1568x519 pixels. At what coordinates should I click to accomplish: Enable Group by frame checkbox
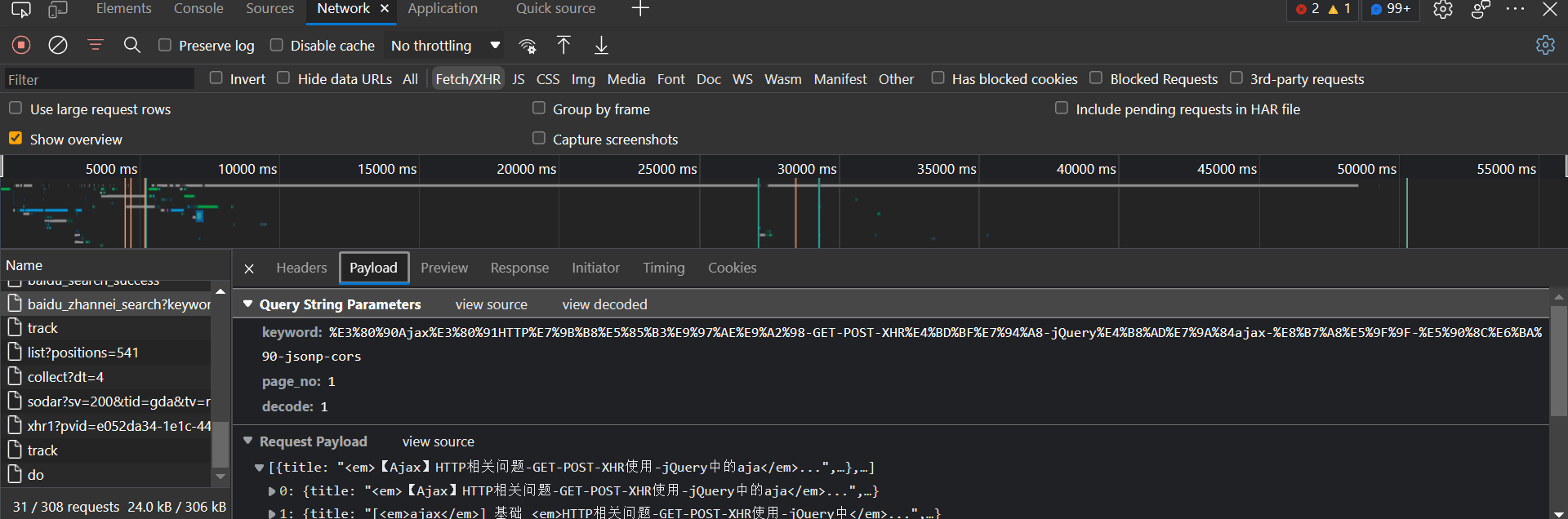[x=539, y=108]
